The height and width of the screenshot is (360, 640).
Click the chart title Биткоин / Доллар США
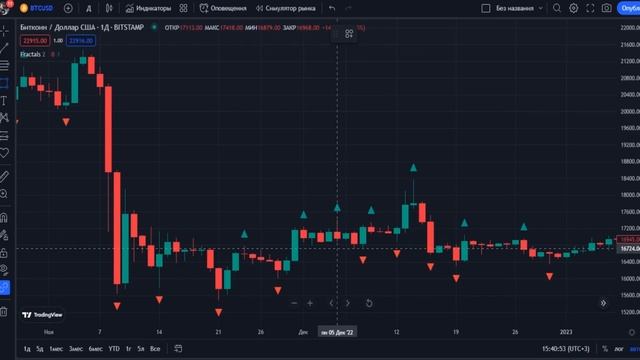click(x=57, y=27)
